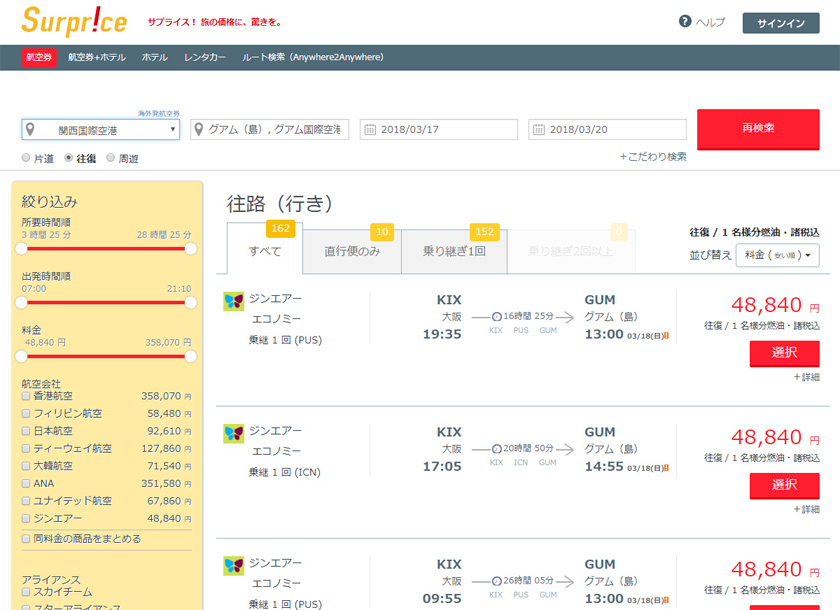Open the ホテル menu item
840x610 pixels.
(x=155, y=57)
